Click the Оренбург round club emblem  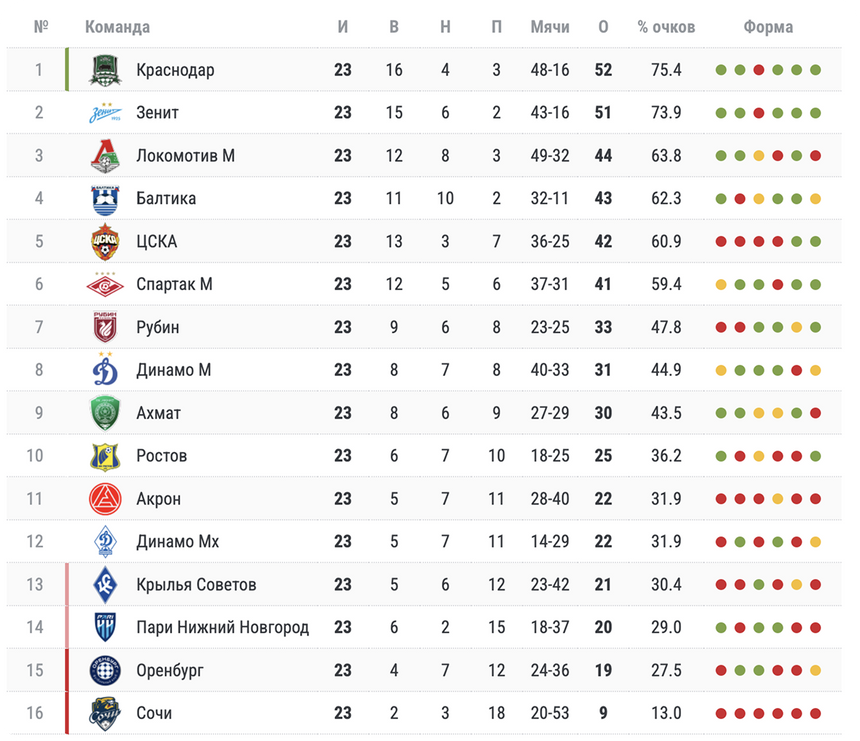105,670
